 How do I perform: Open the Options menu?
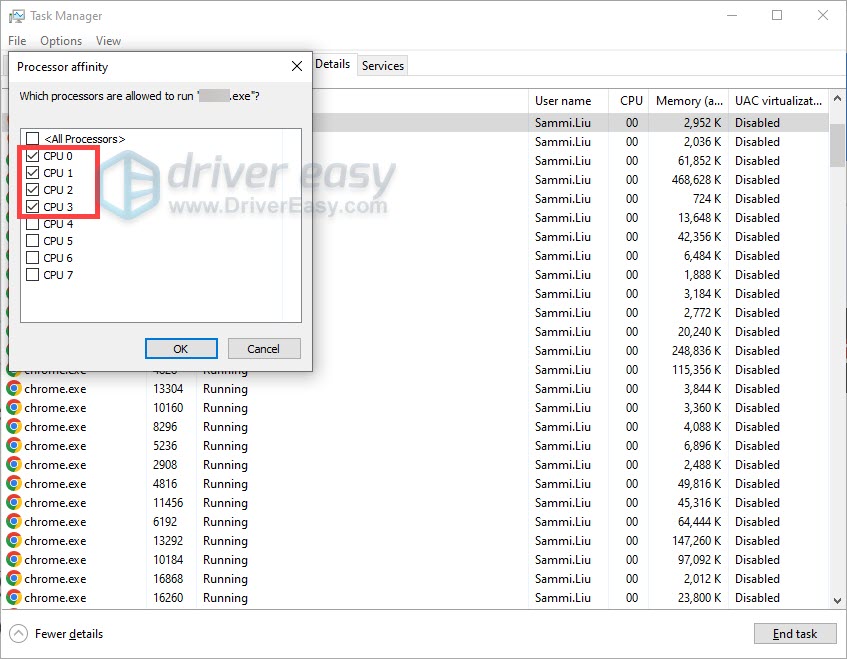tap(61, 41)
